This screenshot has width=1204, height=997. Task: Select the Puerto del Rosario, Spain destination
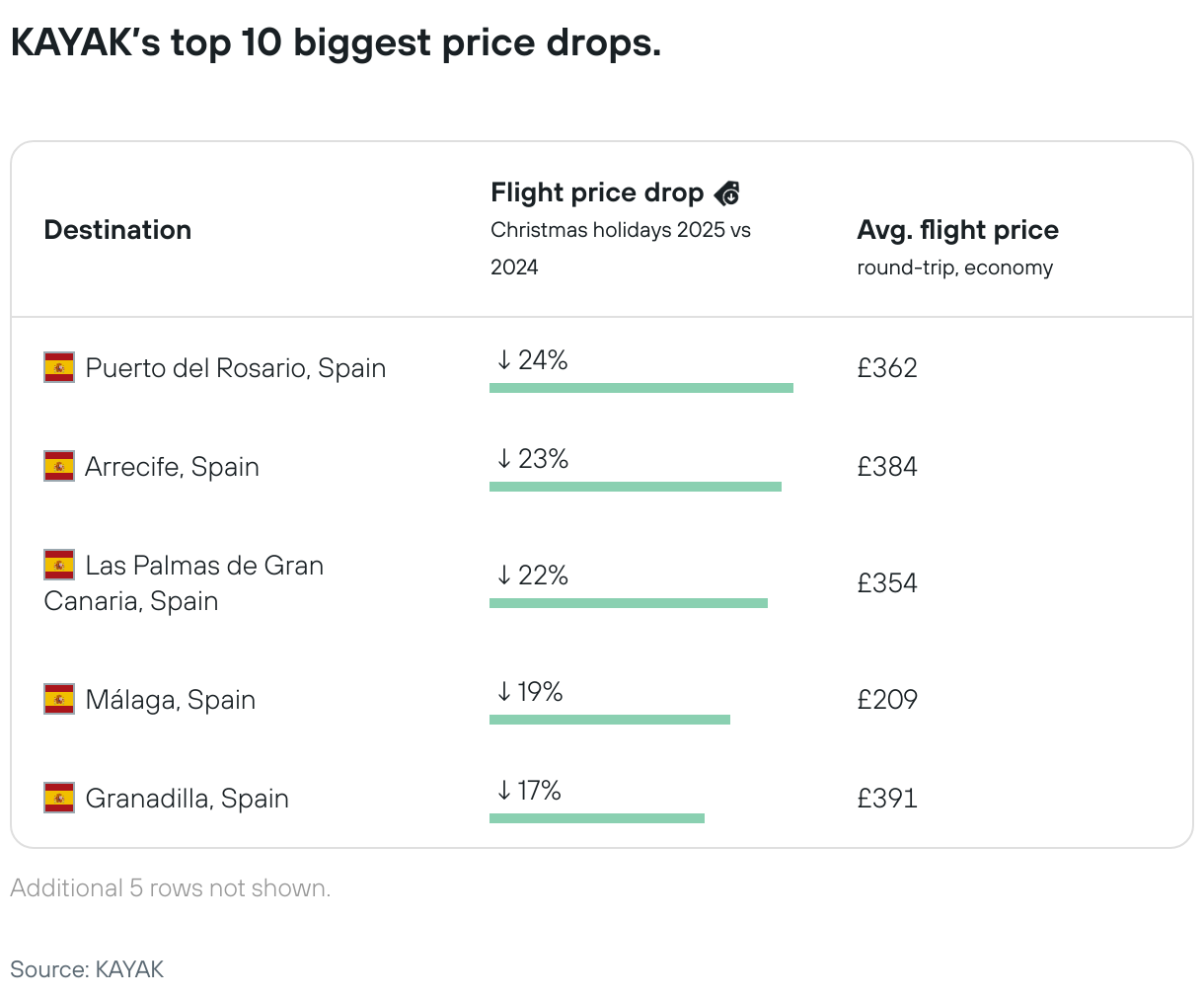coord(235,368)
